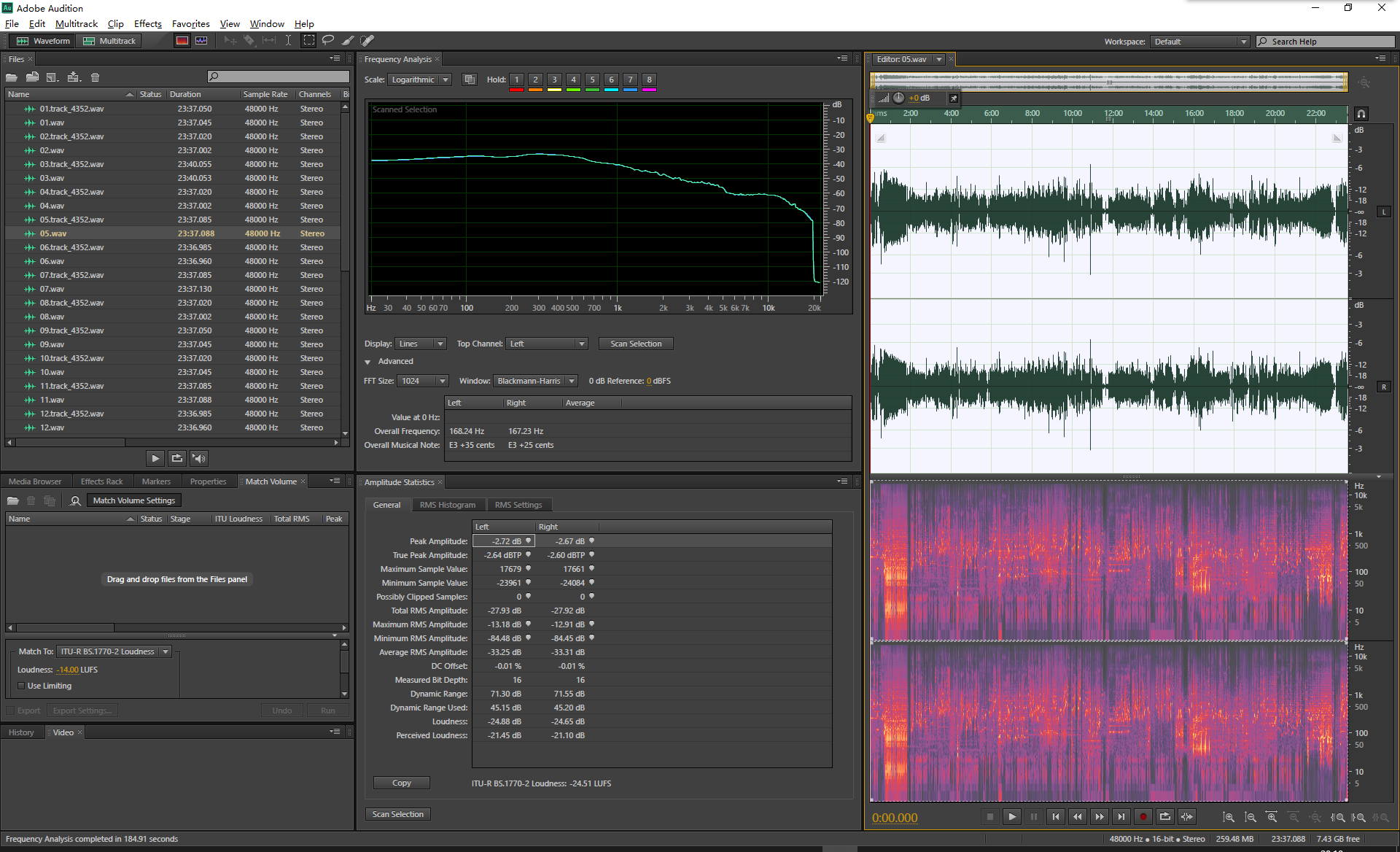1400x852 pixels.
Task: Click Skip Selection transport button
Action: pyautogui.click(x=1187, y=817)
